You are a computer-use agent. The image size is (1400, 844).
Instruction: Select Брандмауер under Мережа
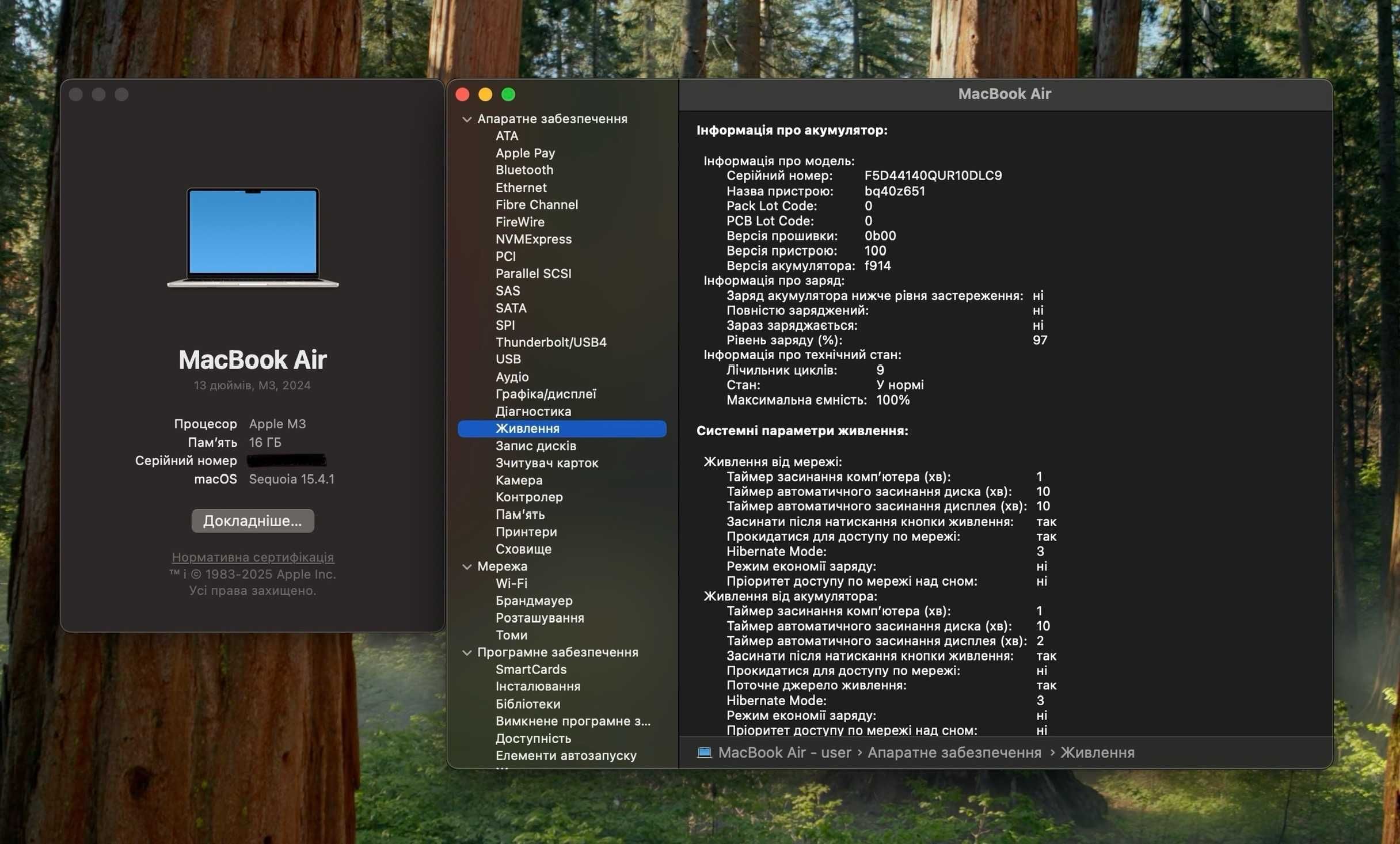[534, 600]
